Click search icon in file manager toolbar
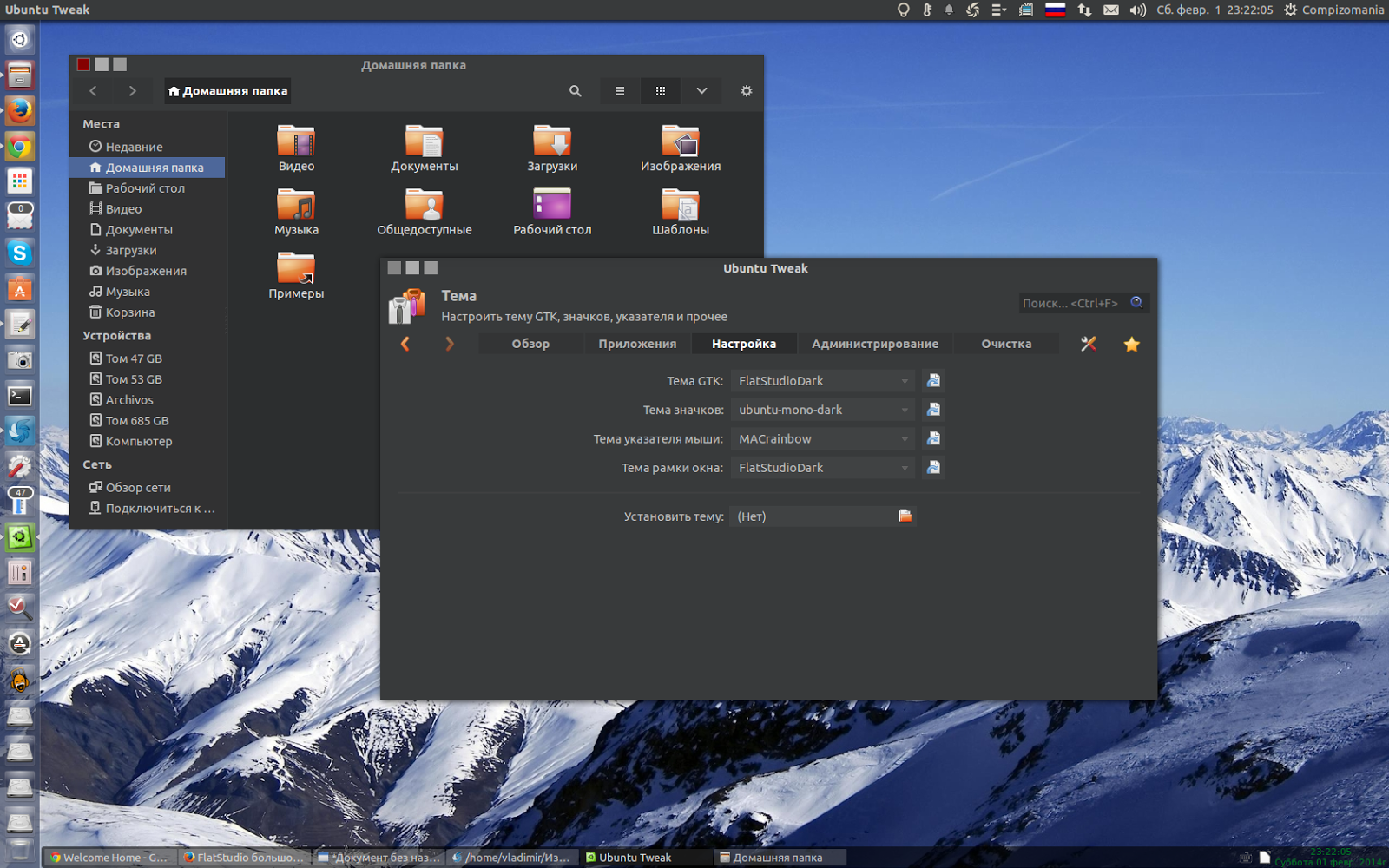 (x=575, y=91)
